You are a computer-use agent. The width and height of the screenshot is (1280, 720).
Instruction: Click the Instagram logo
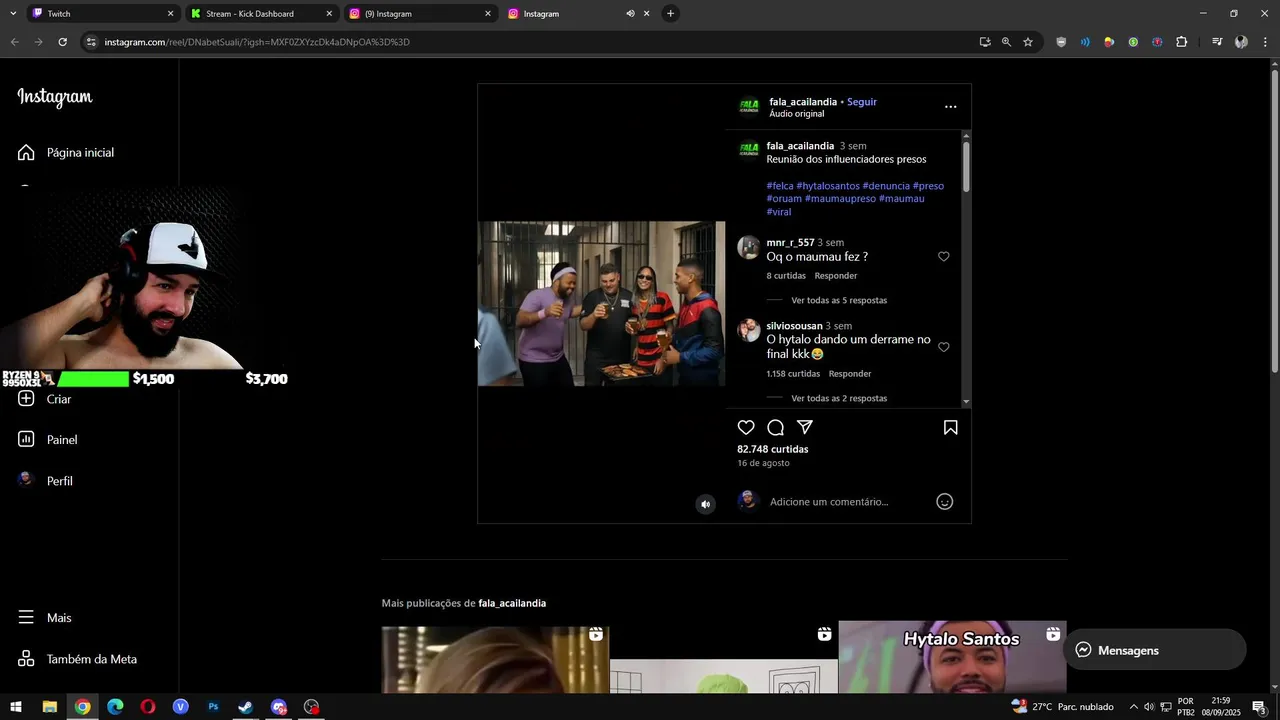click(55, 97)
